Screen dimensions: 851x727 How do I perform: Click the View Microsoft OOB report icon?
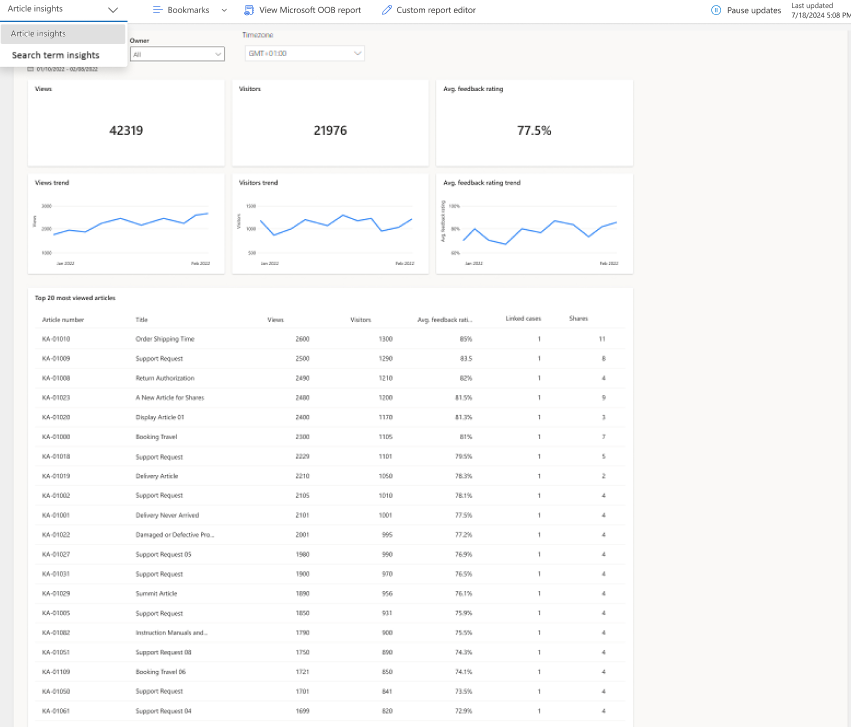coord(248,11)
